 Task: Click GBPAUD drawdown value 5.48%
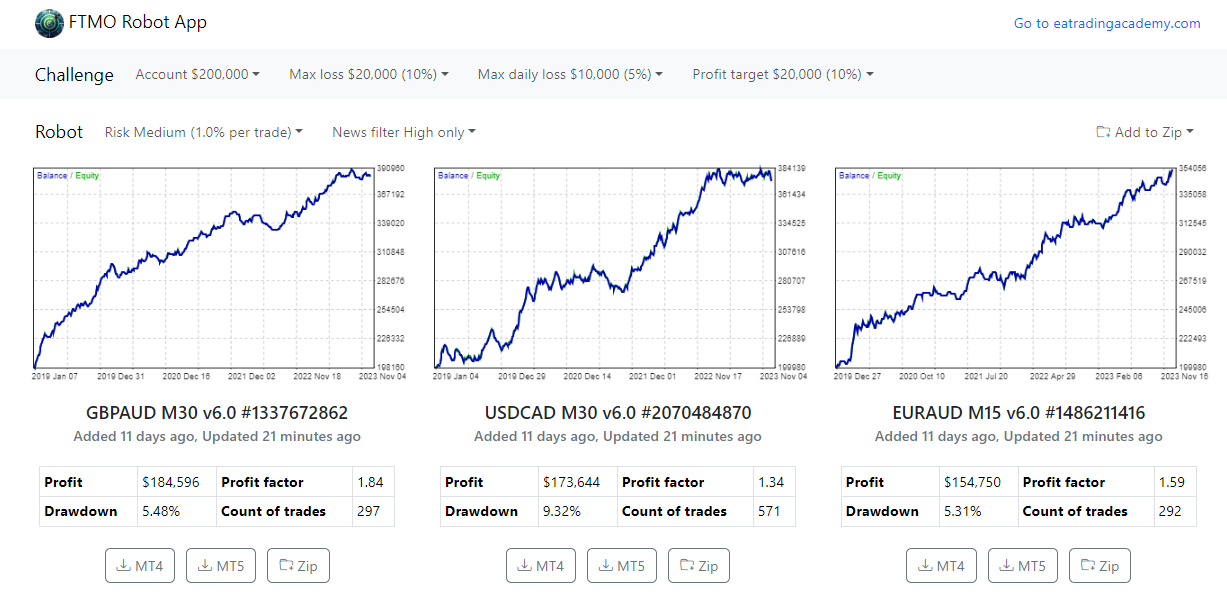pos(160,511)
